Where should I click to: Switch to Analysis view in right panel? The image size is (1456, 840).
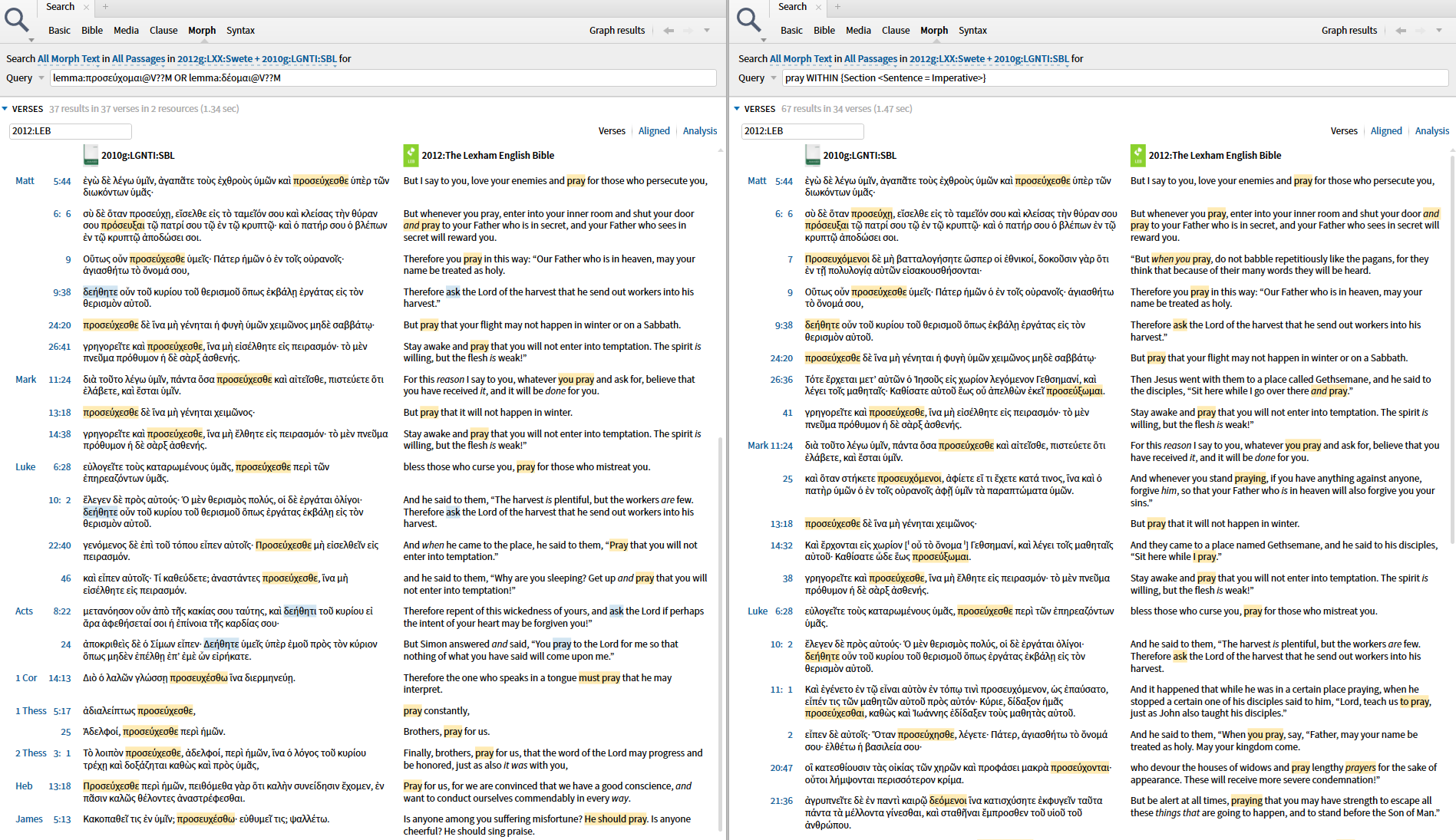point(1432,131)
